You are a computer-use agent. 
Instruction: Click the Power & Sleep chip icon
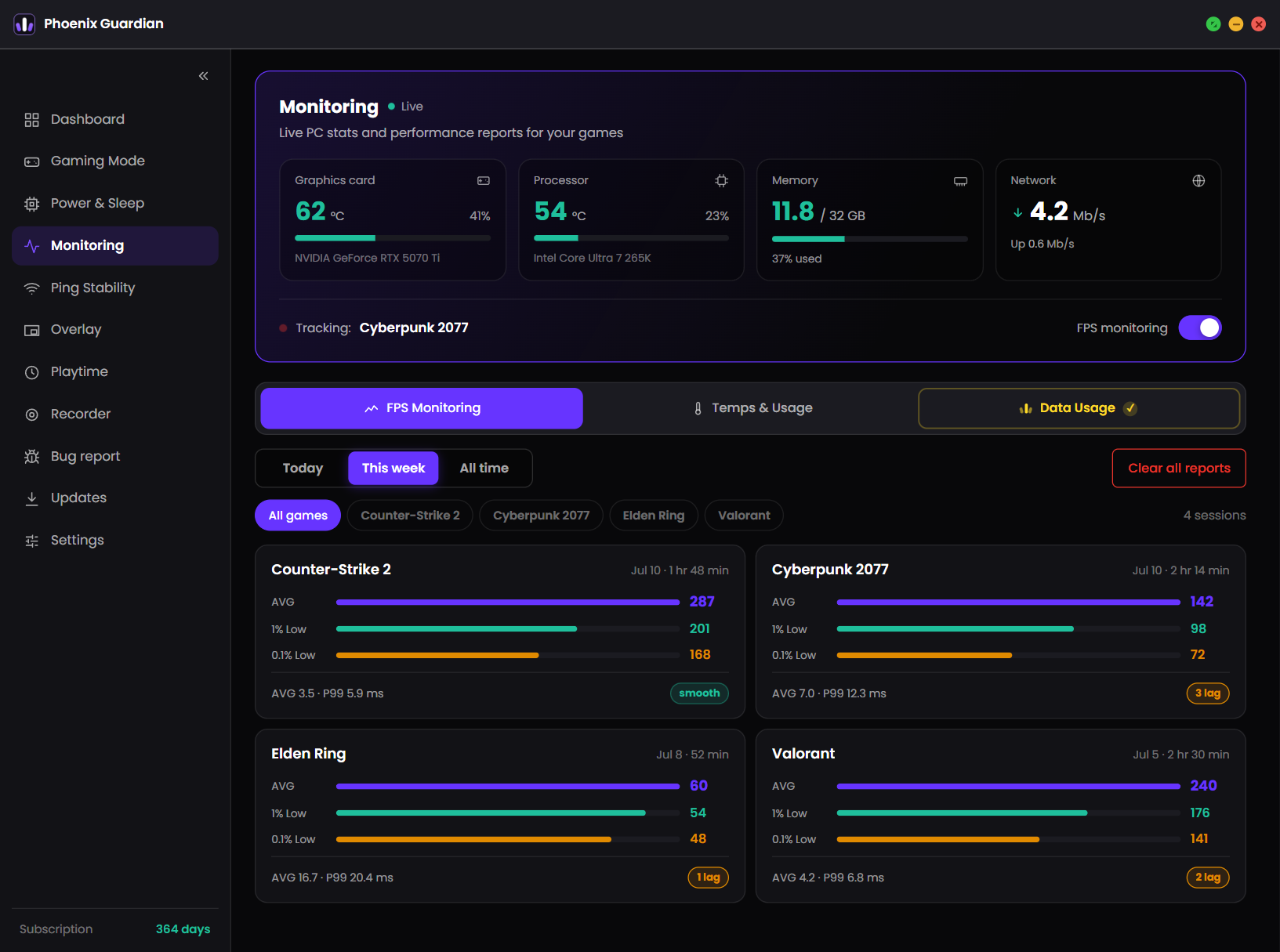pyautogui.click(x=31, y=204)
